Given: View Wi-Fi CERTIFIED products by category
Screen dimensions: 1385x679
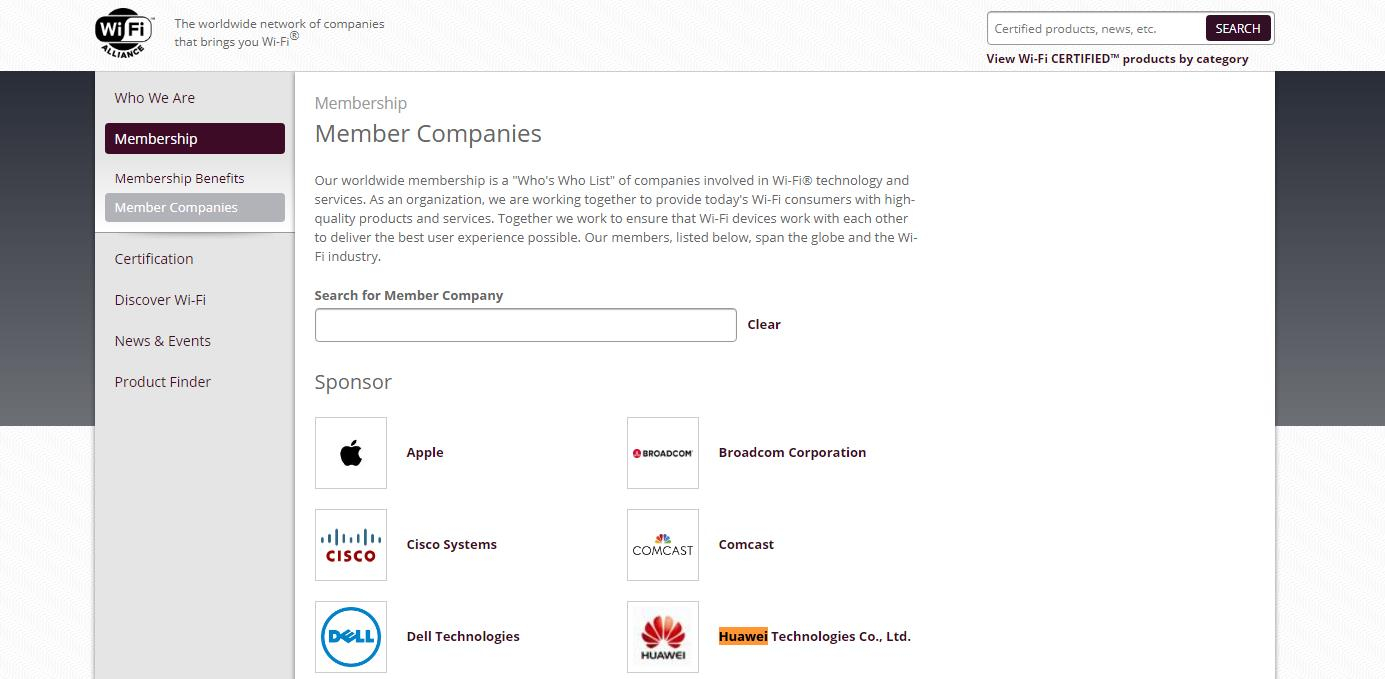Looking at the screenshot, I should click(x=1117, y=59).
